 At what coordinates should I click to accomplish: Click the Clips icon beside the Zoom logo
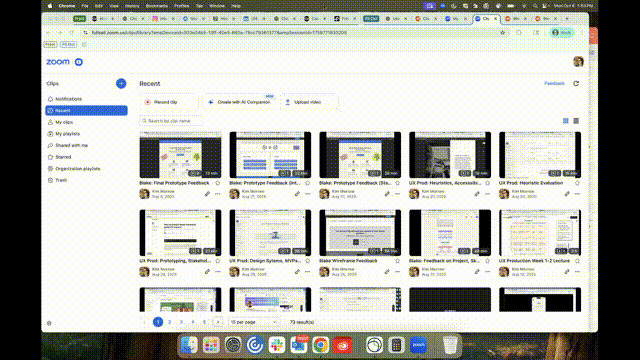[x=79, y=62]
